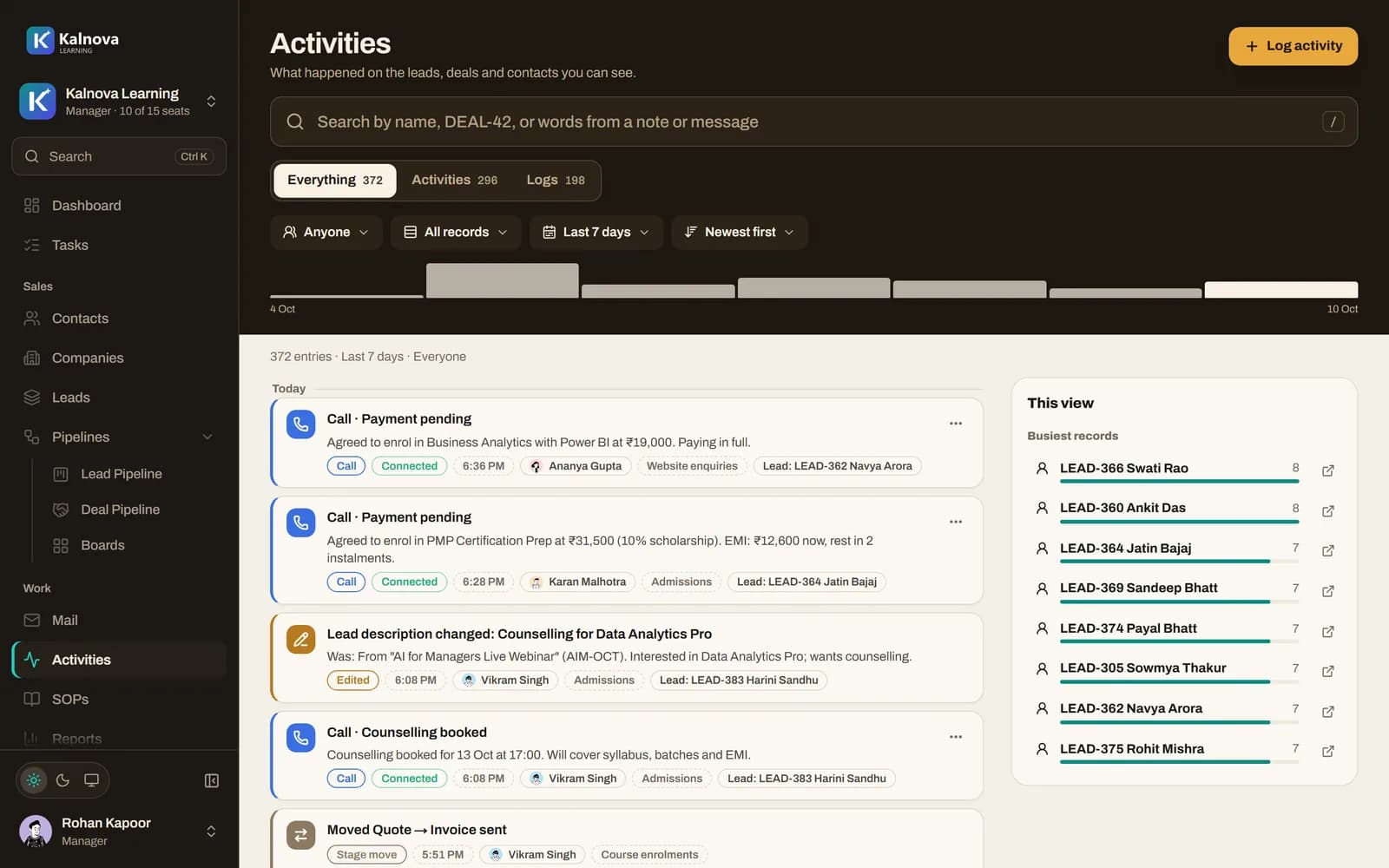Screen dimensions: 1389x868
Task: Click phone icon on Business Analytics call
Action: click(300, 424)
